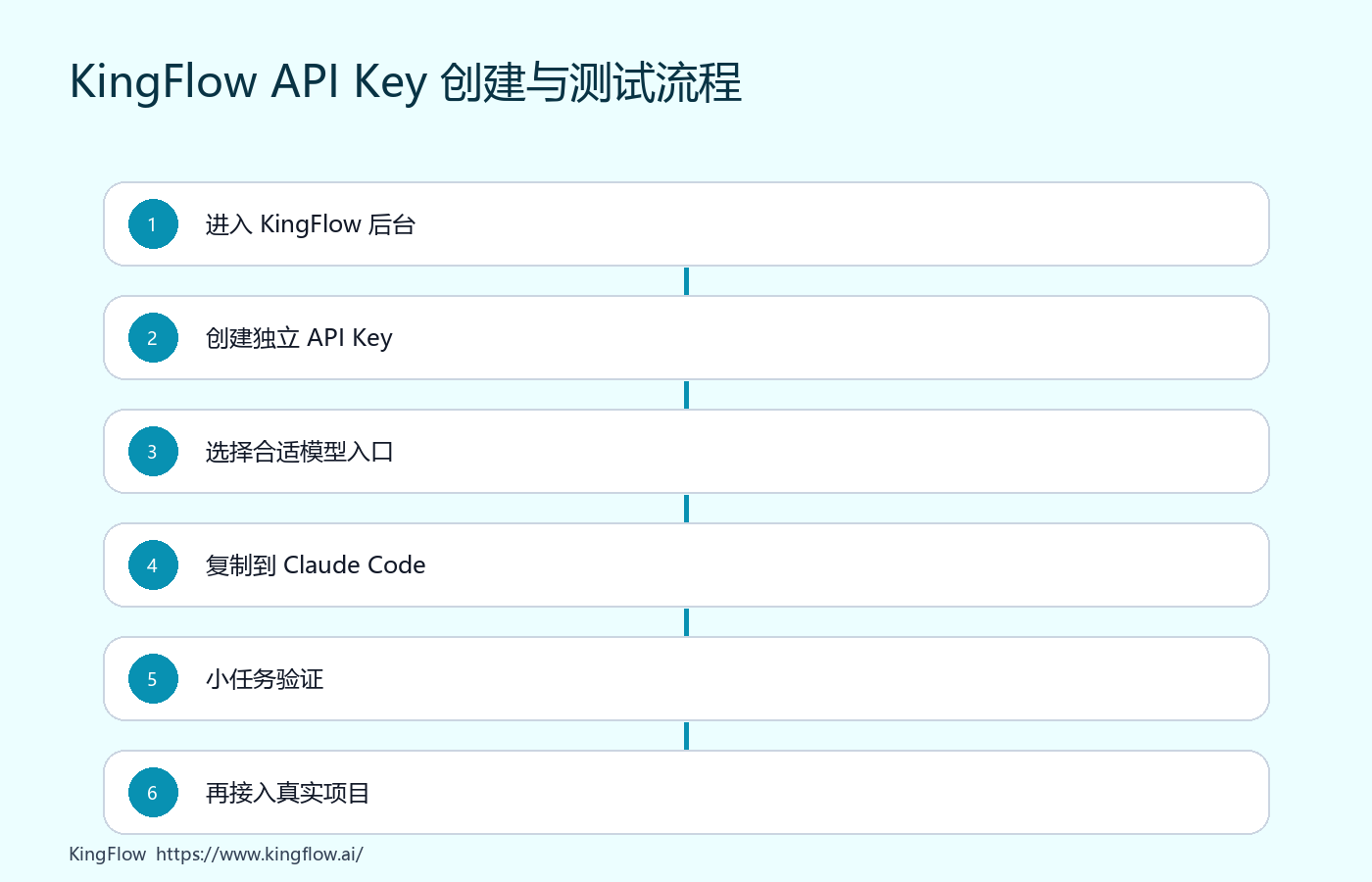The width and height of the screenshot is (1372, 882).
Task: Click the KingFlow footer brand label
Action: [108, 854]
